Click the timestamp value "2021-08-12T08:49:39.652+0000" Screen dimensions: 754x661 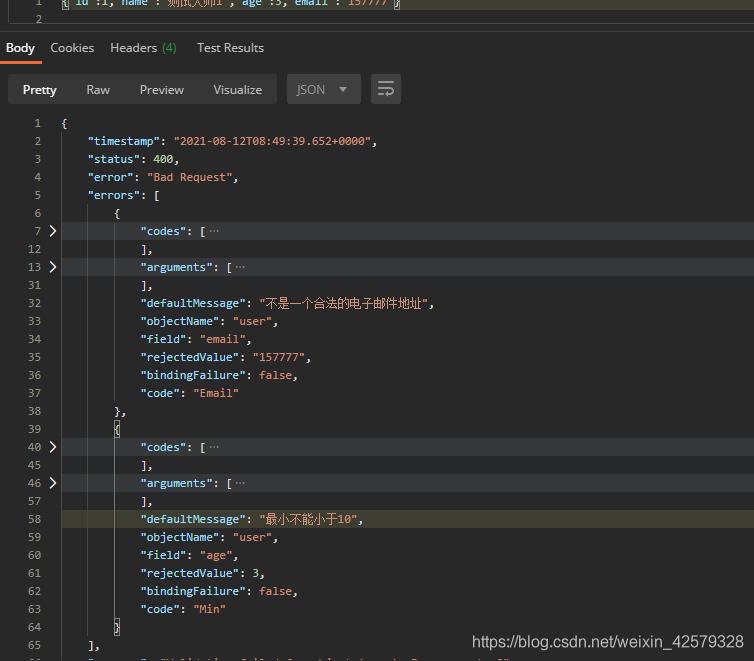[x=272, y=141]
